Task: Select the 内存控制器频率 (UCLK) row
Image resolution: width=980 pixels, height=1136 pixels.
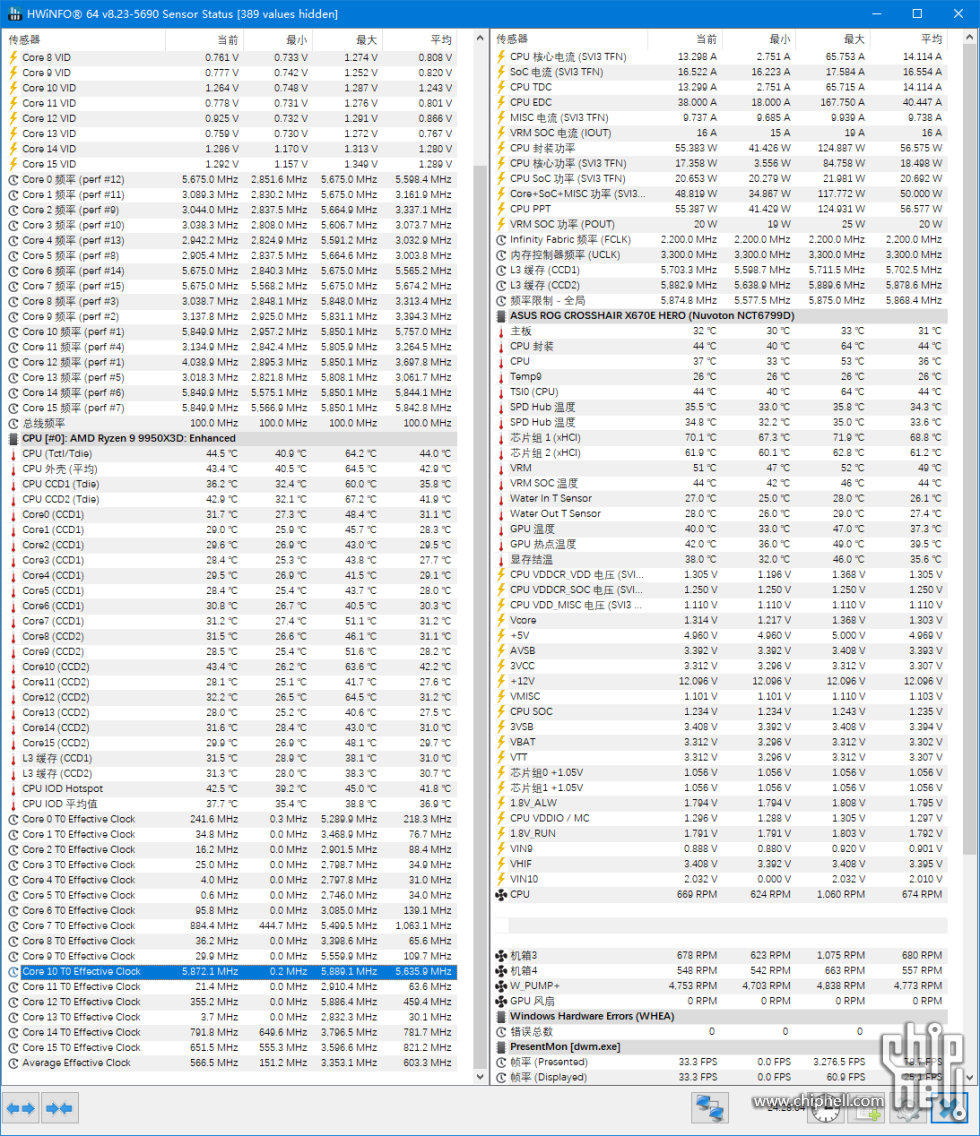Action: tap(719, 254)
